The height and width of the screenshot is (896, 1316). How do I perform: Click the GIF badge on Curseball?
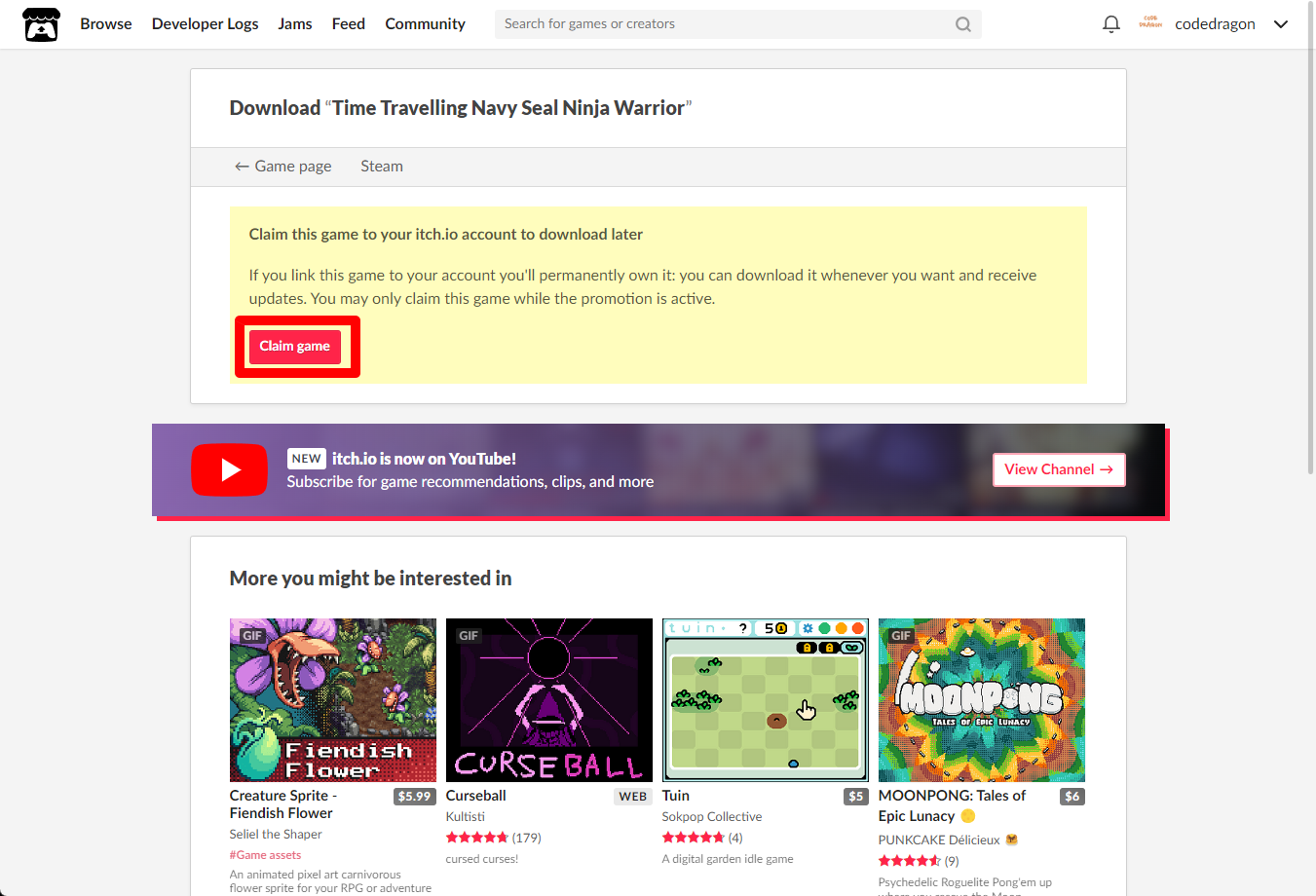point(469,635)
